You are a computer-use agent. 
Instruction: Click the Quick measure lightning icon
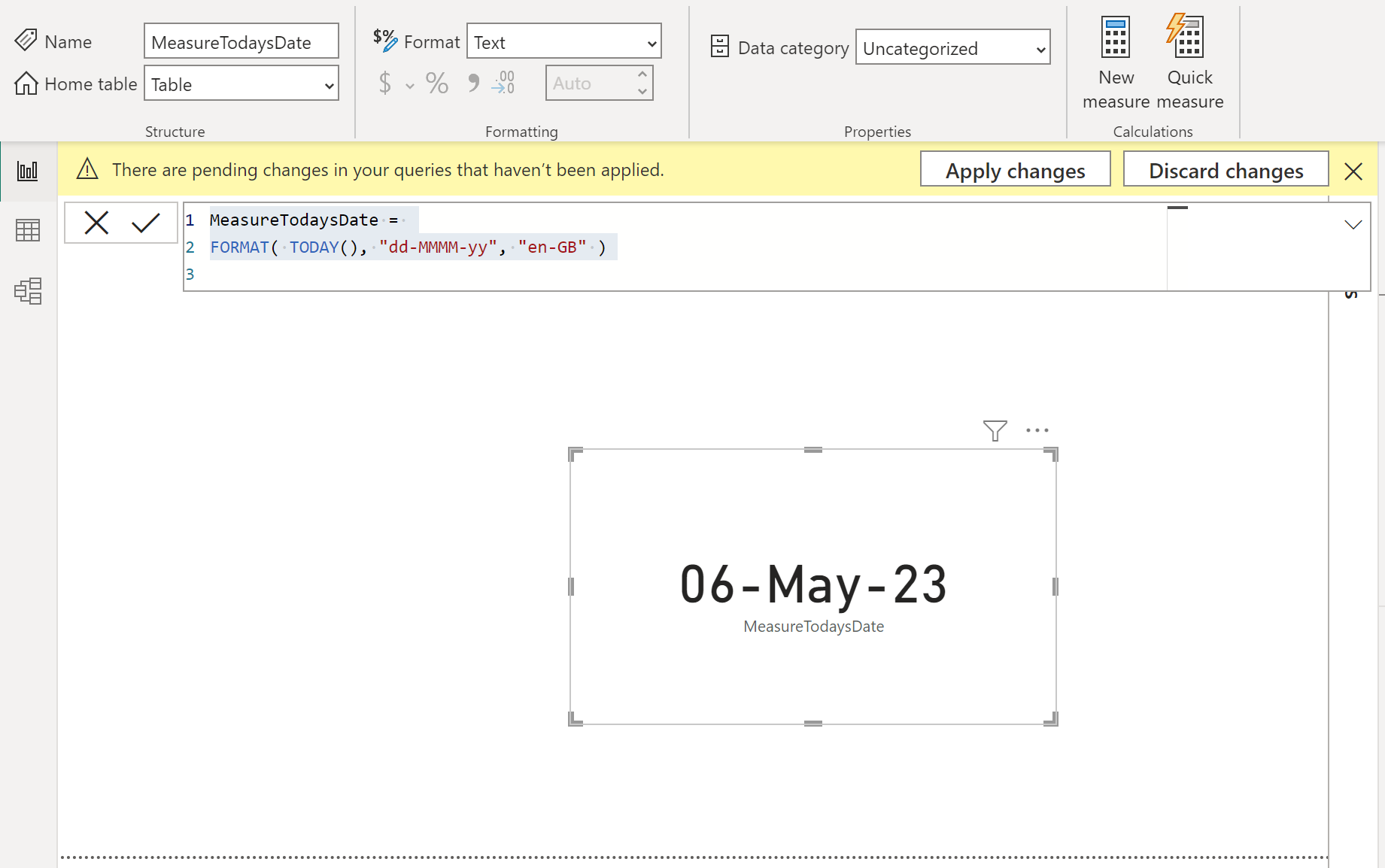click(1186, 35)
